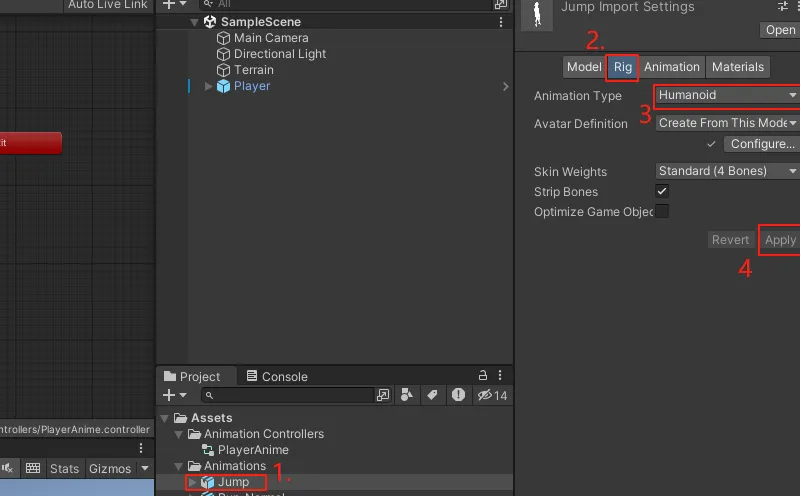The width and height of the screenshot is (800, 496).
Task: Enable Optimize Game Objects checkbox
Action: [662, 211]
